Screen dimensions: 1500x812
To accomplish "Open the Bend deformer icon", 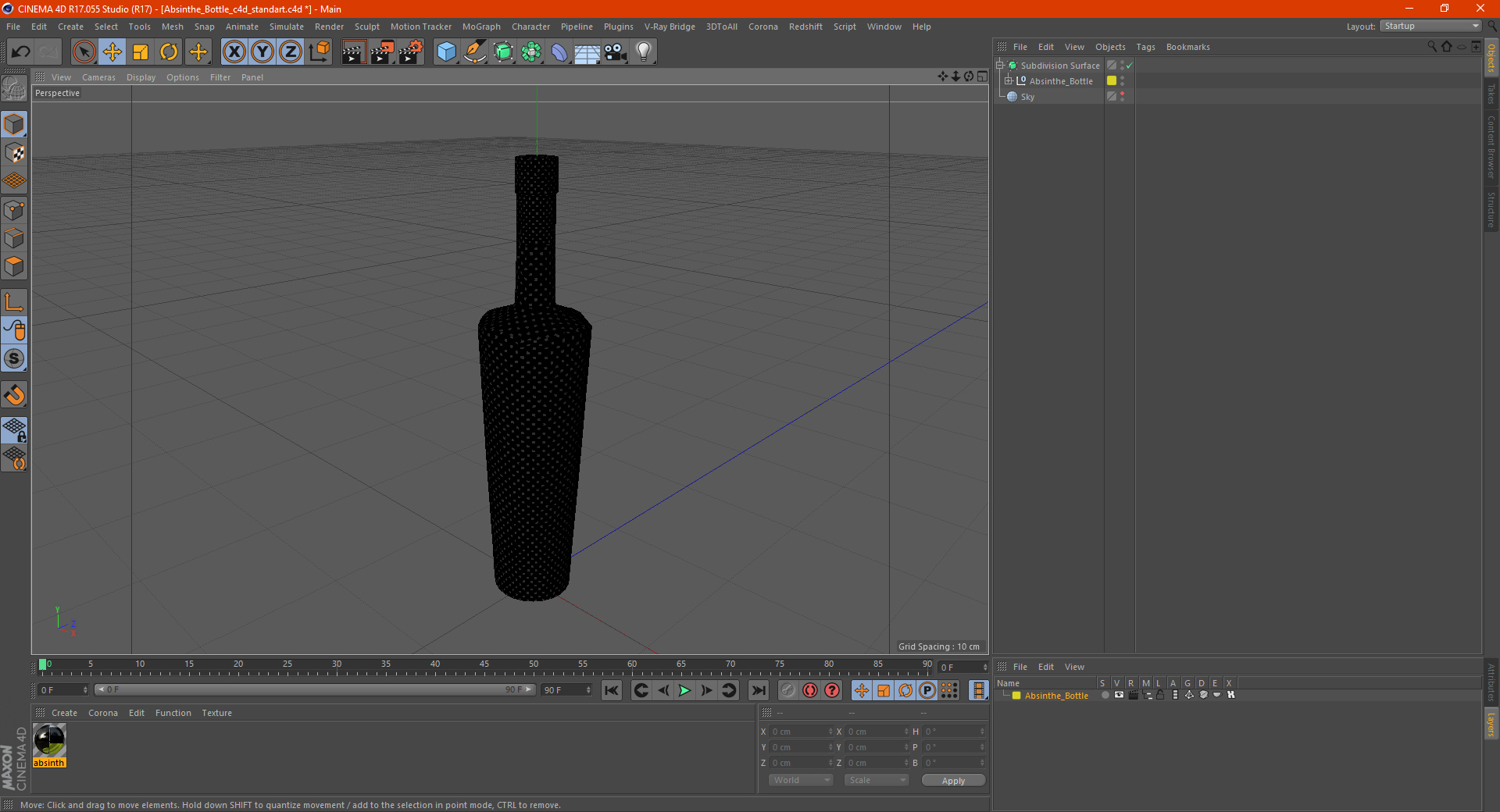I will click(559, 52).
